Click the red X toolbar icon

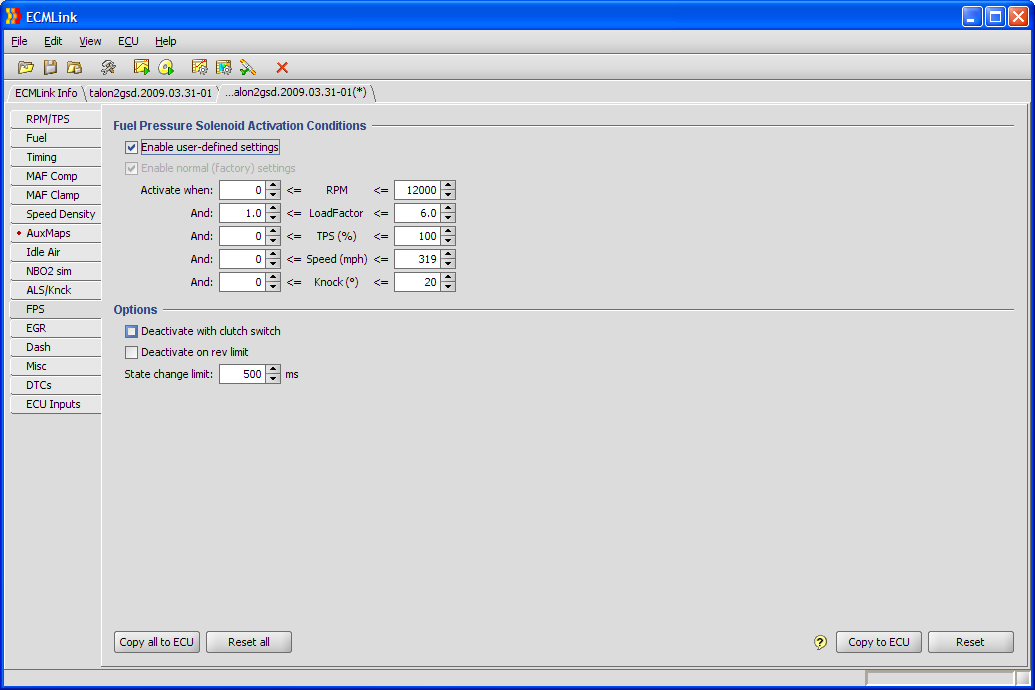[x=282, y=67]
